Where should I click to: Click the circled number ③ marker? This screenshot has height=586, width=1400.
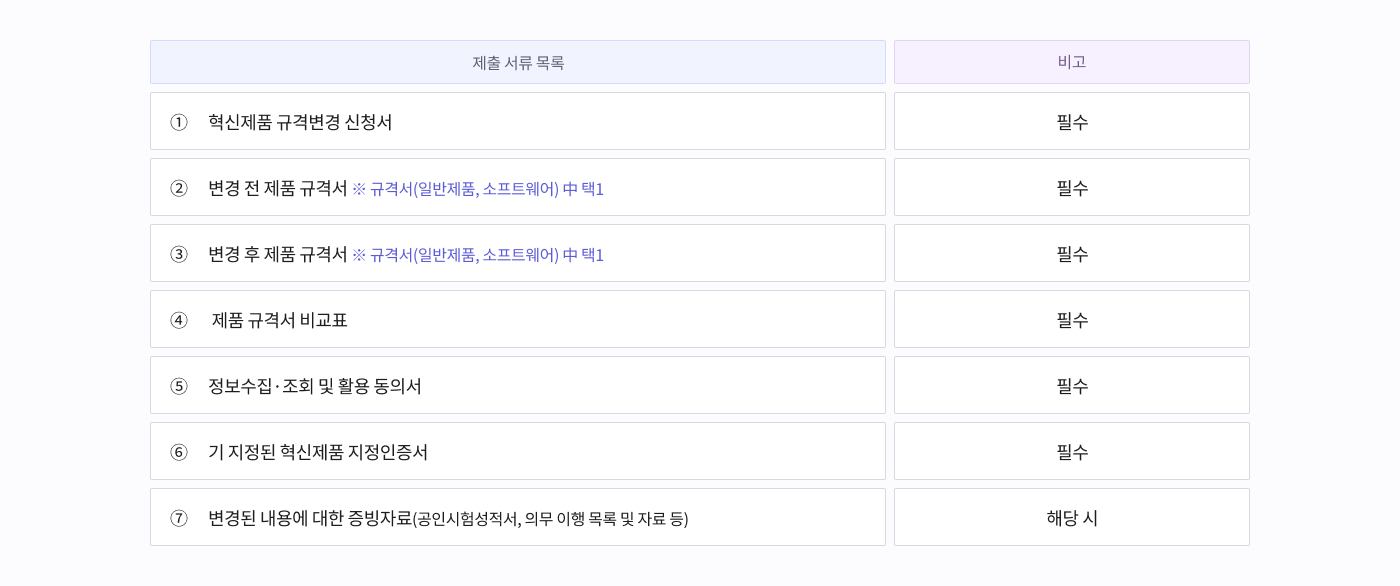click(x=179, y=254)
